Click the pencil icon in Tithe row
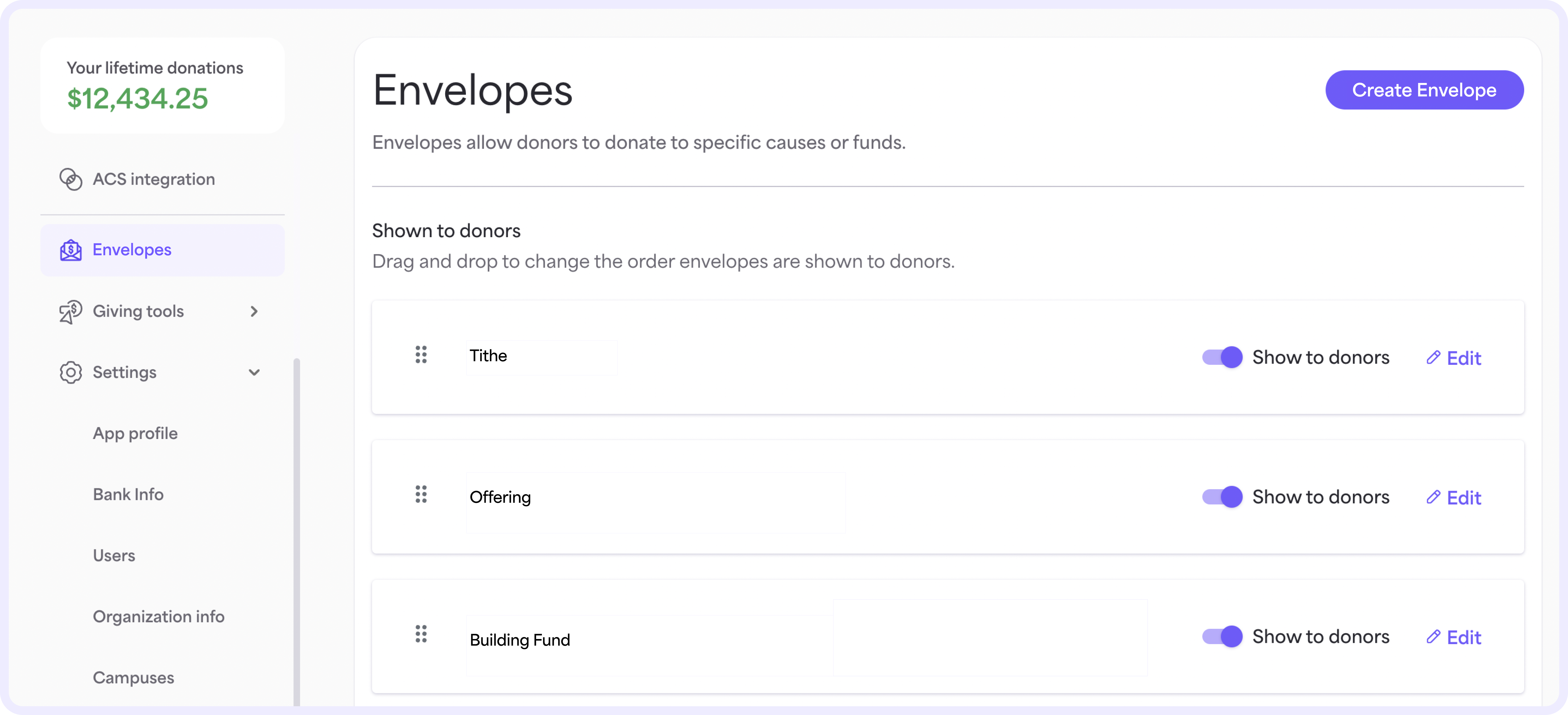 (1433, 357)
